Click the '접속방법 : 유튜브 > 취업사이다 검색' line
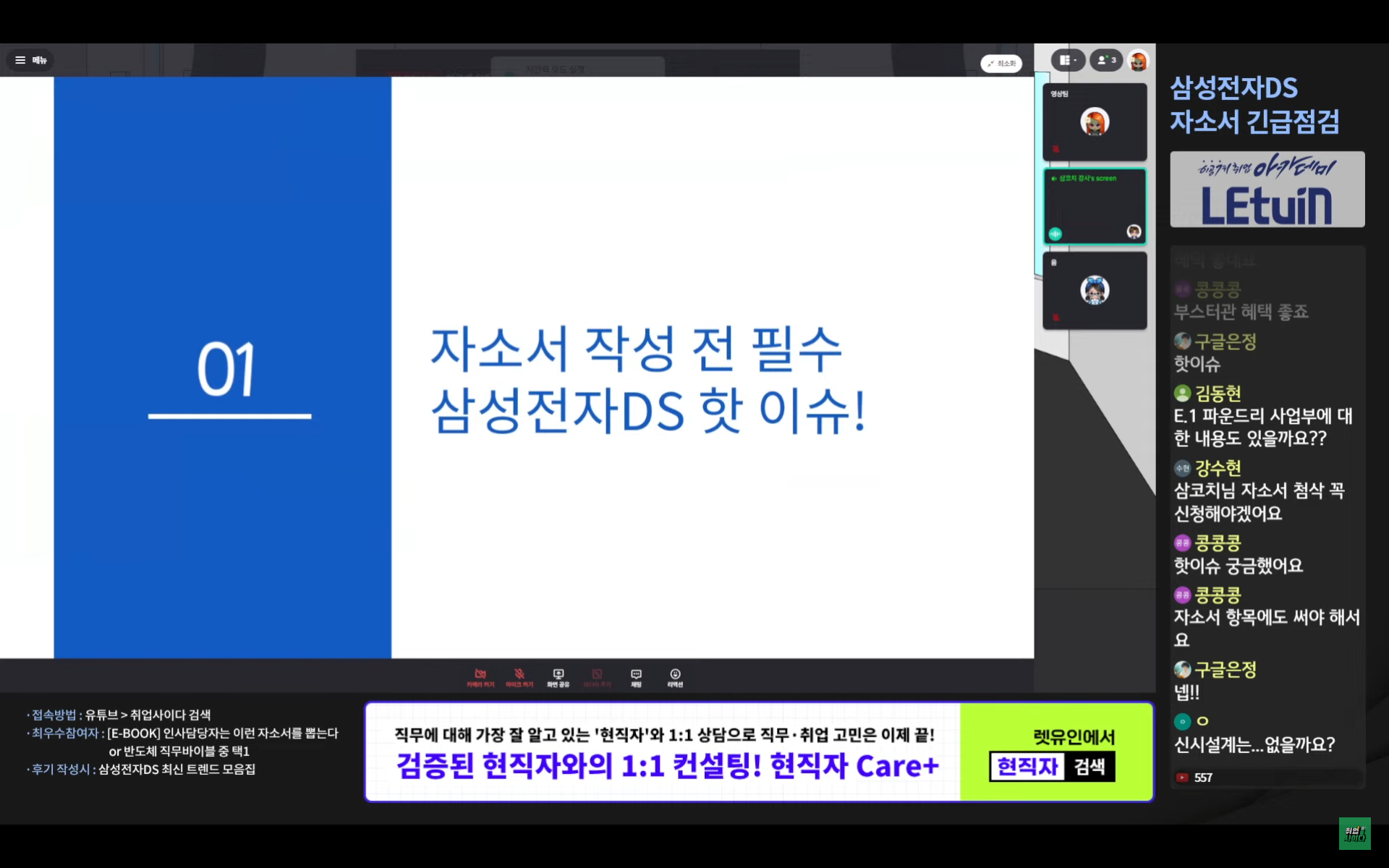1389x868 pixels. 119,715
